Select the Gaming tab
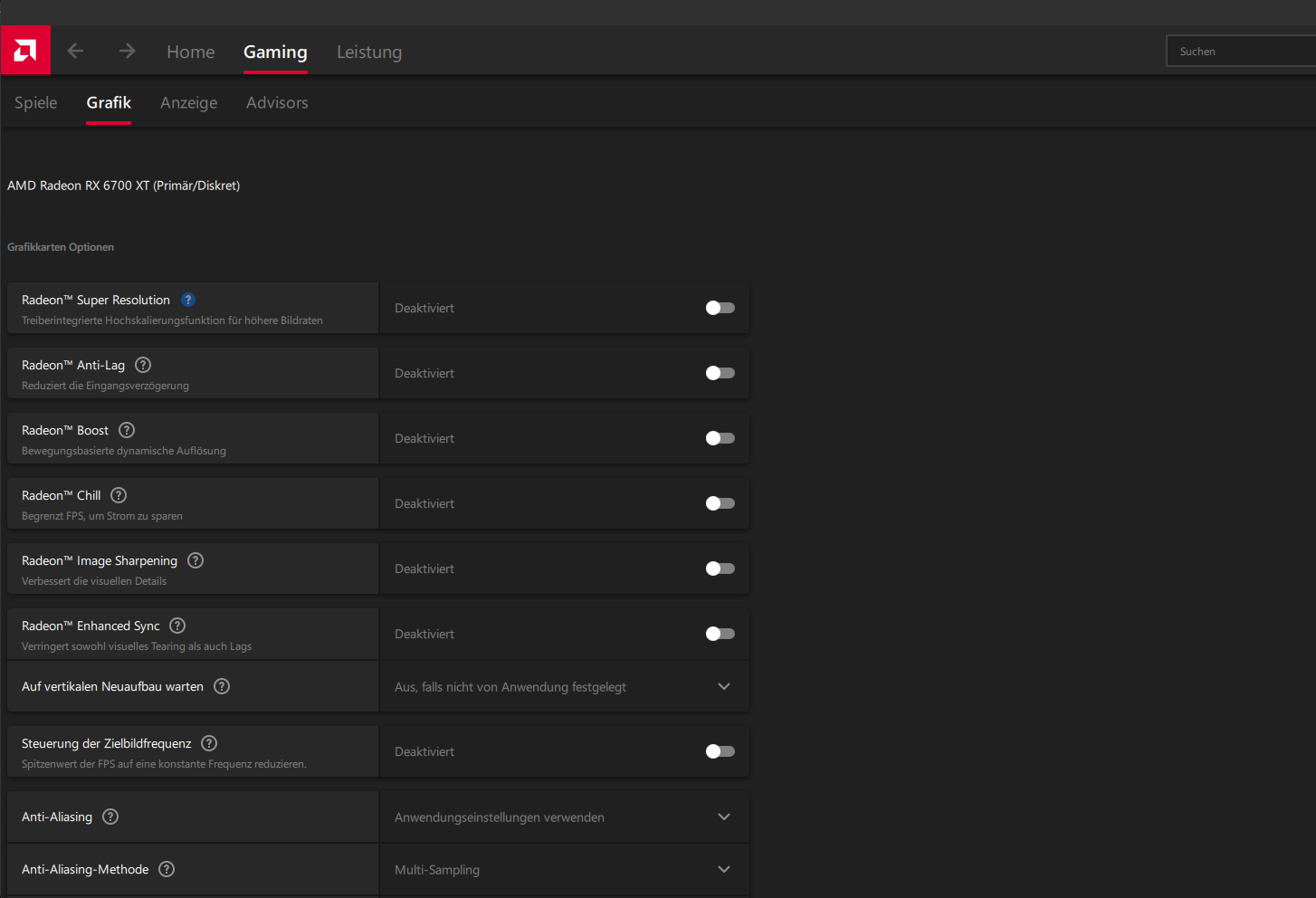The height and width of the screenshot is (898, 1316). 275,52
